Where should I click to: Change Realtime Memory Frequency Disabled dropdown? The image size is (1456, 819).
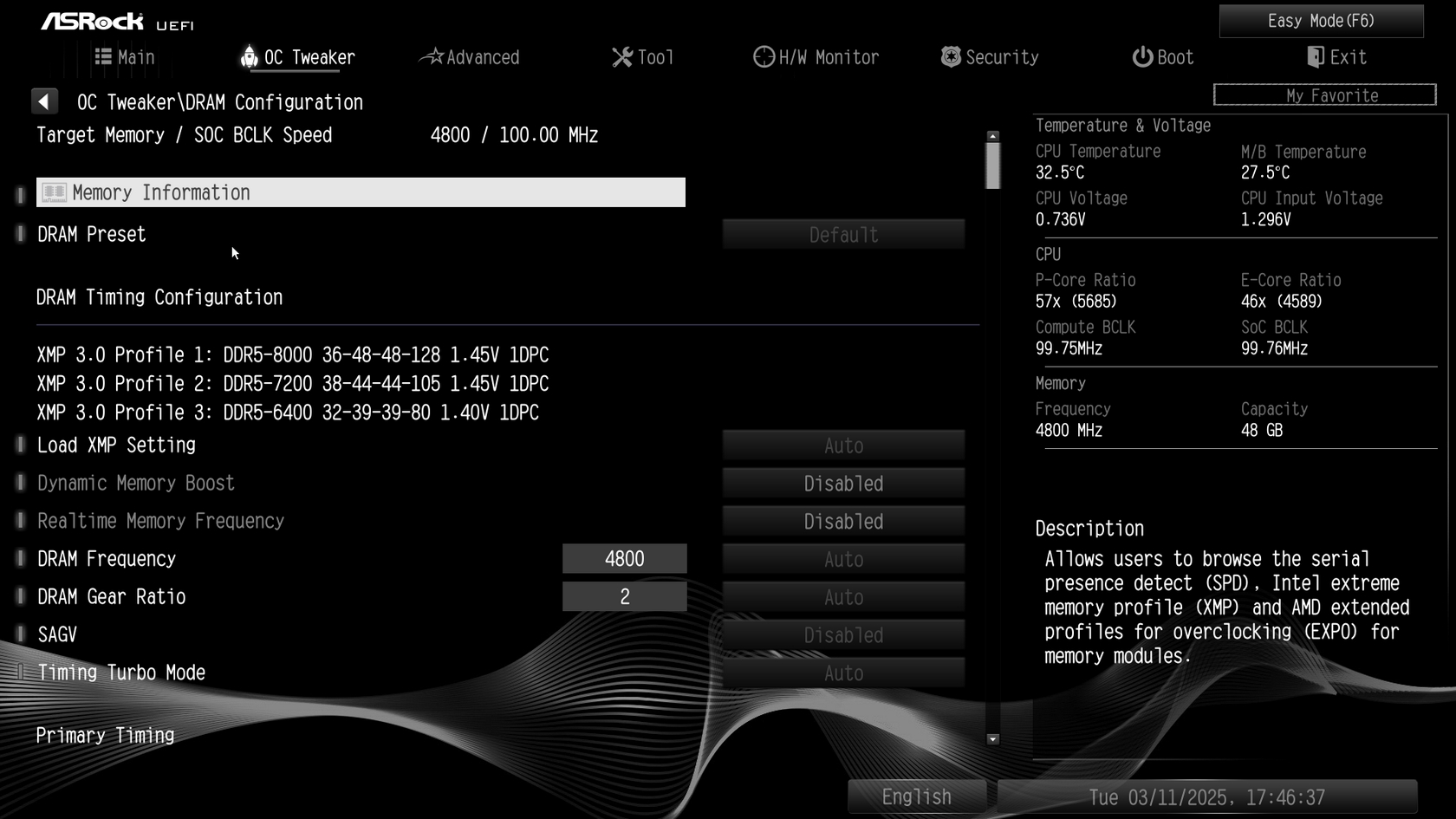(843, 522)
